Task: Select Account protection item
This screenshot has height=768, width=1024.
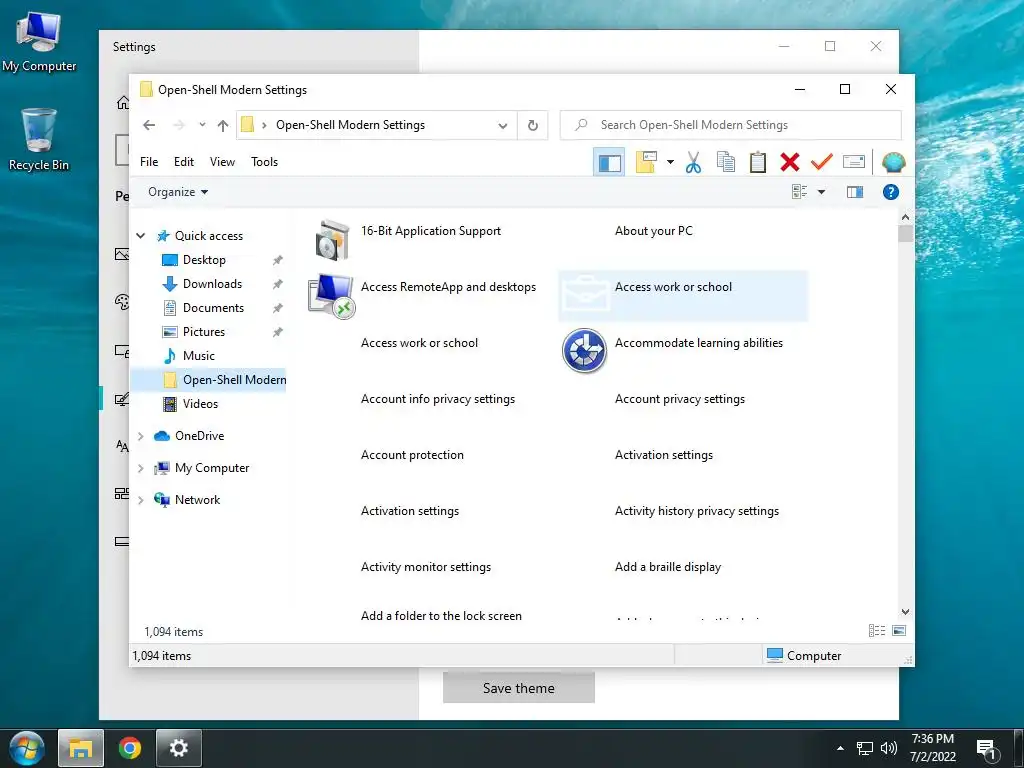Action: pyautogui.click(x=412, y=455)
